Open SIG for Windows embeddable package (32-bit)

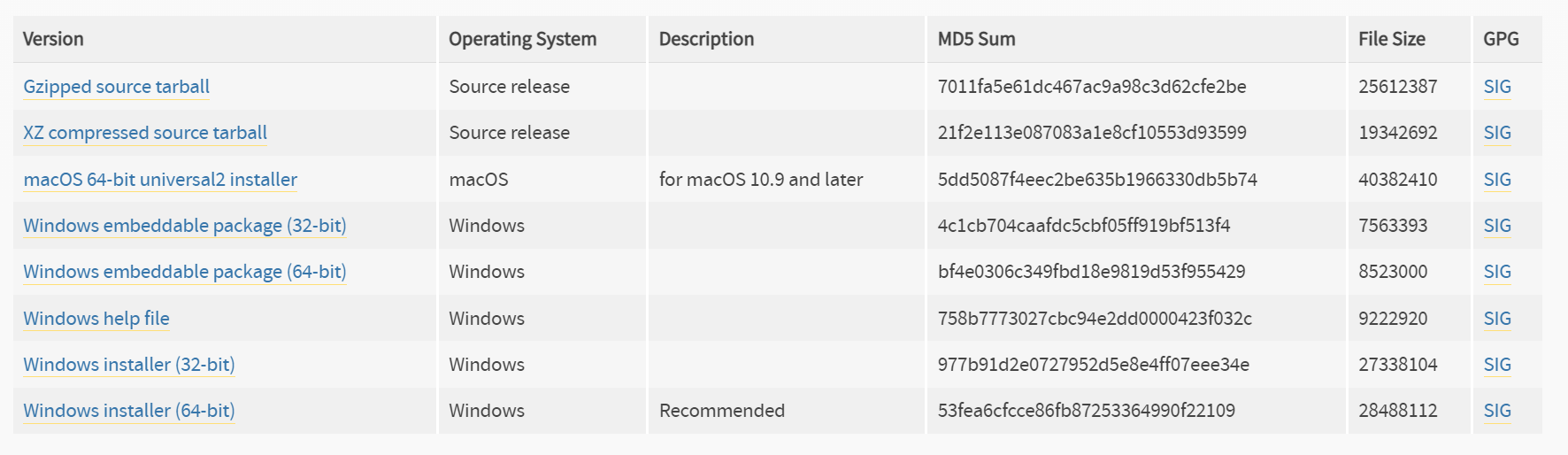pyautogui.click(x=1497, y=226)
